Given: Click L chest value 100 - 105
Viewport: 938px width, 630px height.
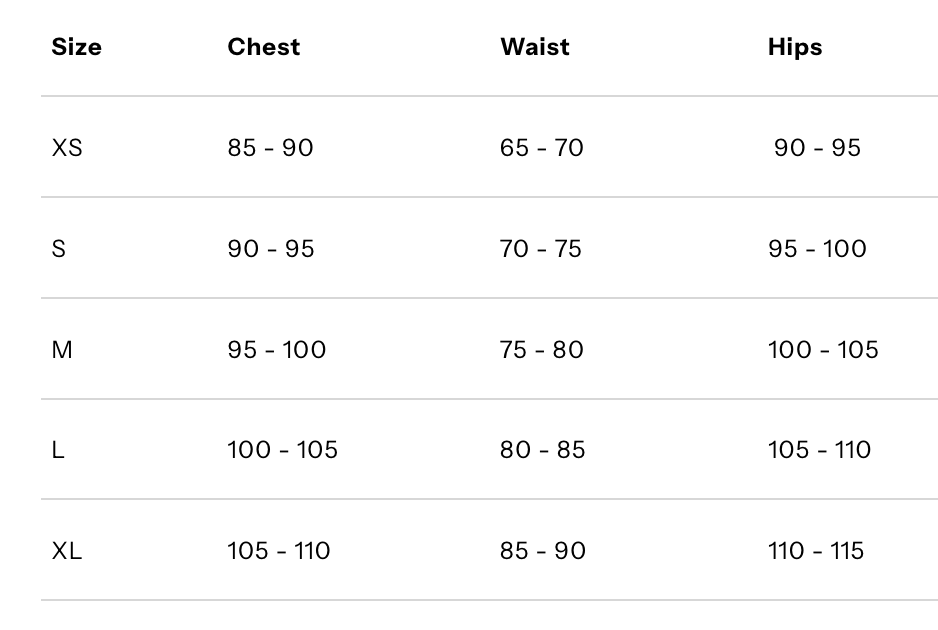Looking at the screenshot, I should click(282, 450).
